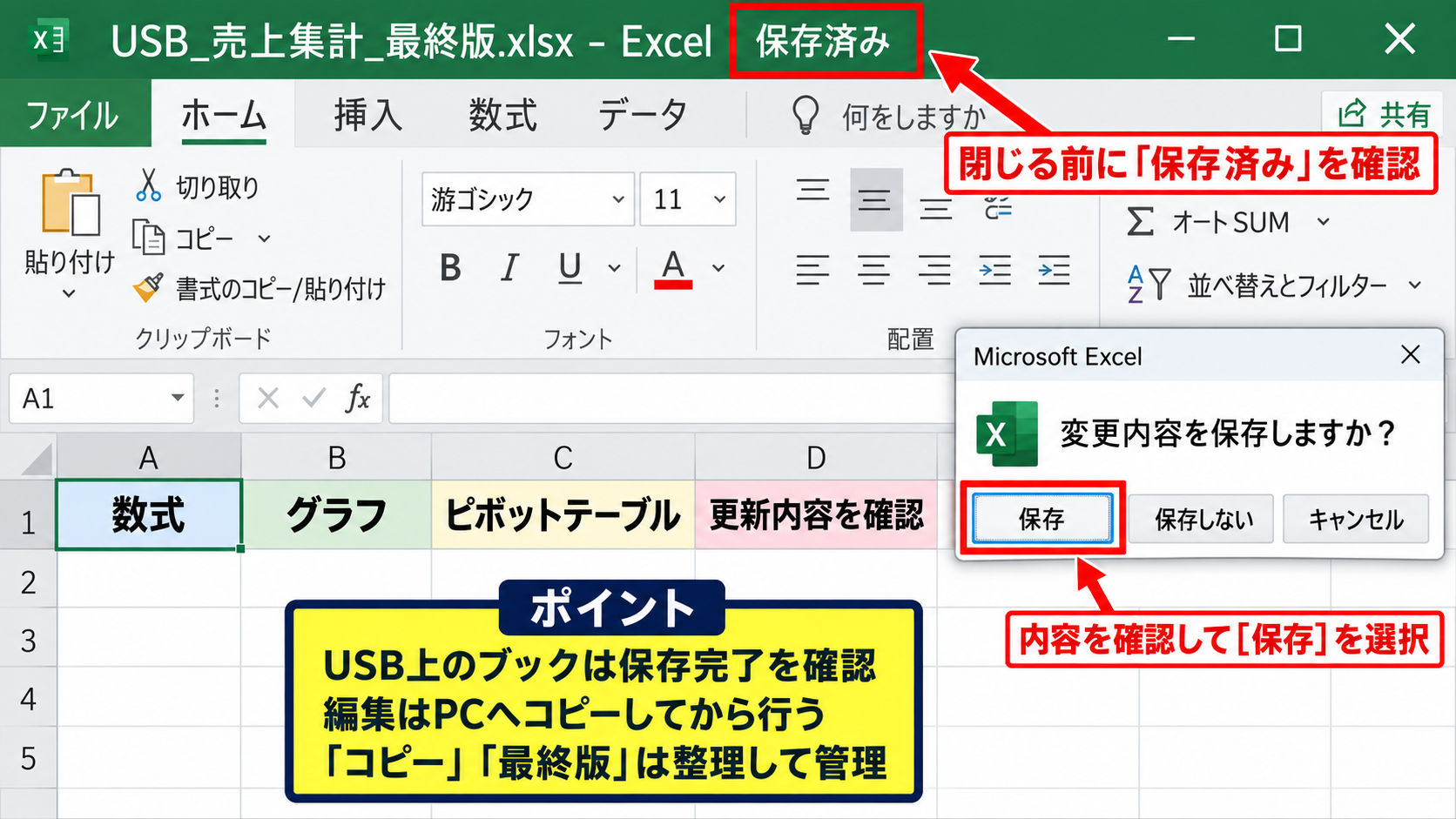Click 保存しない in the dialog

point(1203,519)
